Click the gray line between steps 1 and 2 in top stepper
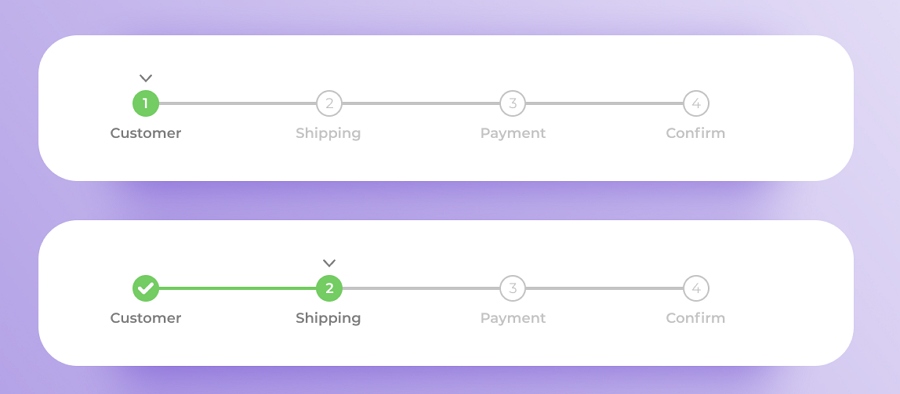 (x=237, y=103)
